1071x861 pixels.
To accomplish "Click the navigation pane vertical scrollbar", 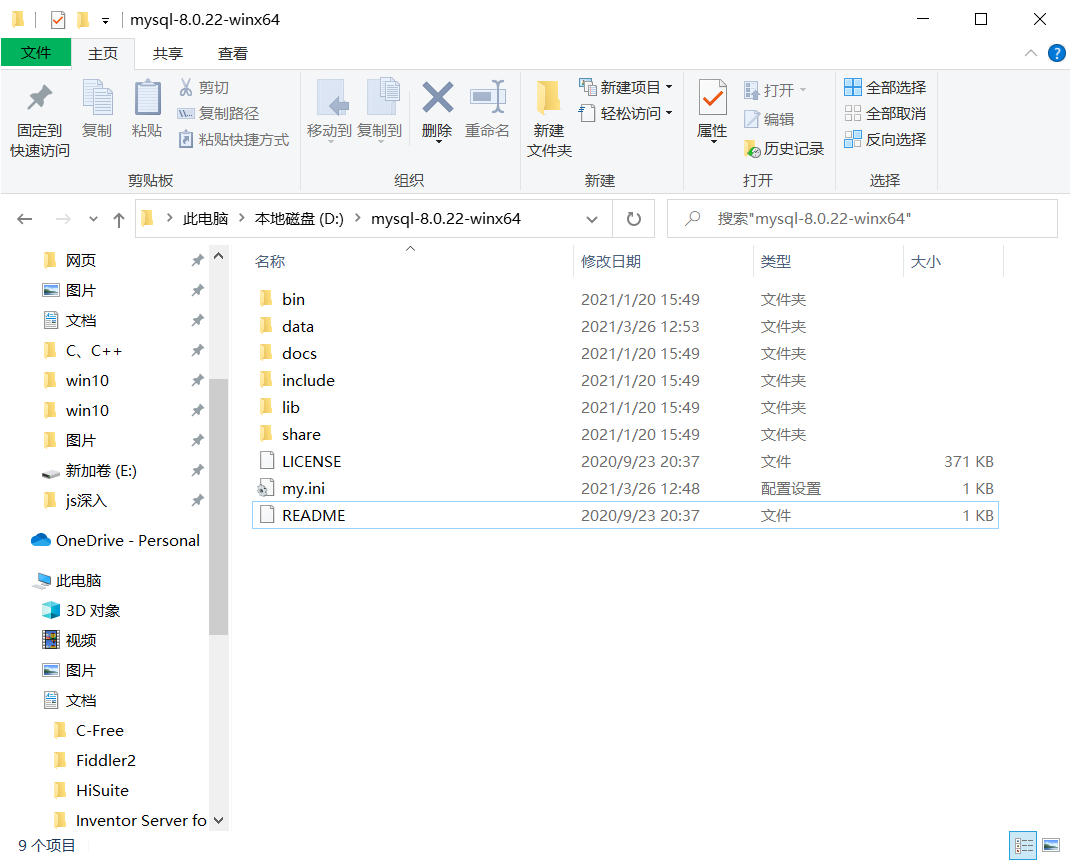I will (219, 506).
